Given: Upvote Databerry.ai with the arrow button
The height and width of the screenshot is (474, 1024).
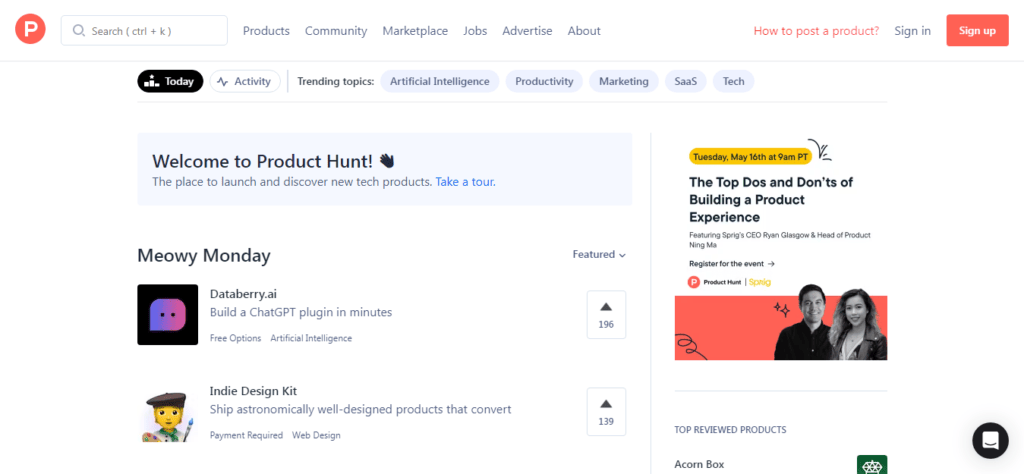Looking at the screenshot, I should tap(606, 315).
